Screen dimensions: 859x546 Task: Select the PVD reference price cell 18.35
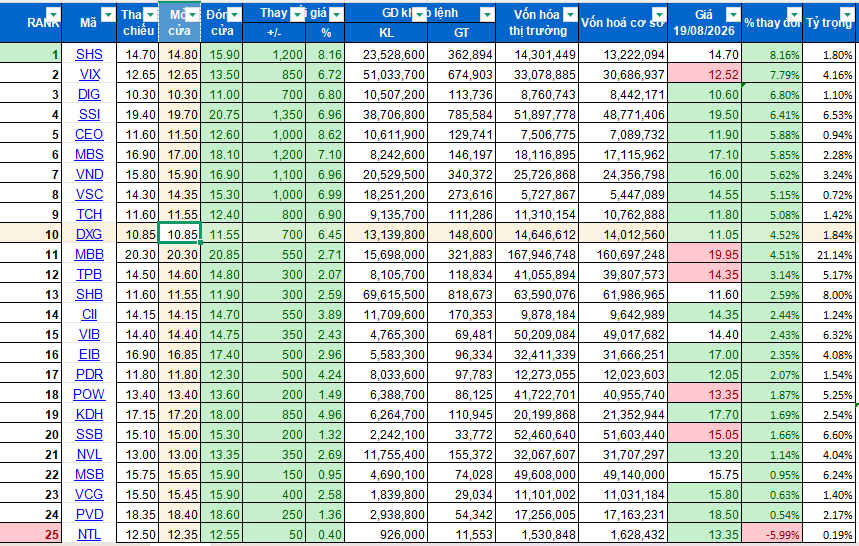[x=138, y=515]
